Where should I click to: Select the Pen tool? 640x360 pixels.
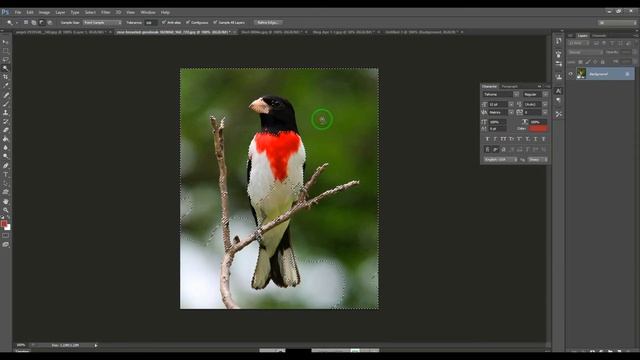pos(5,166)
